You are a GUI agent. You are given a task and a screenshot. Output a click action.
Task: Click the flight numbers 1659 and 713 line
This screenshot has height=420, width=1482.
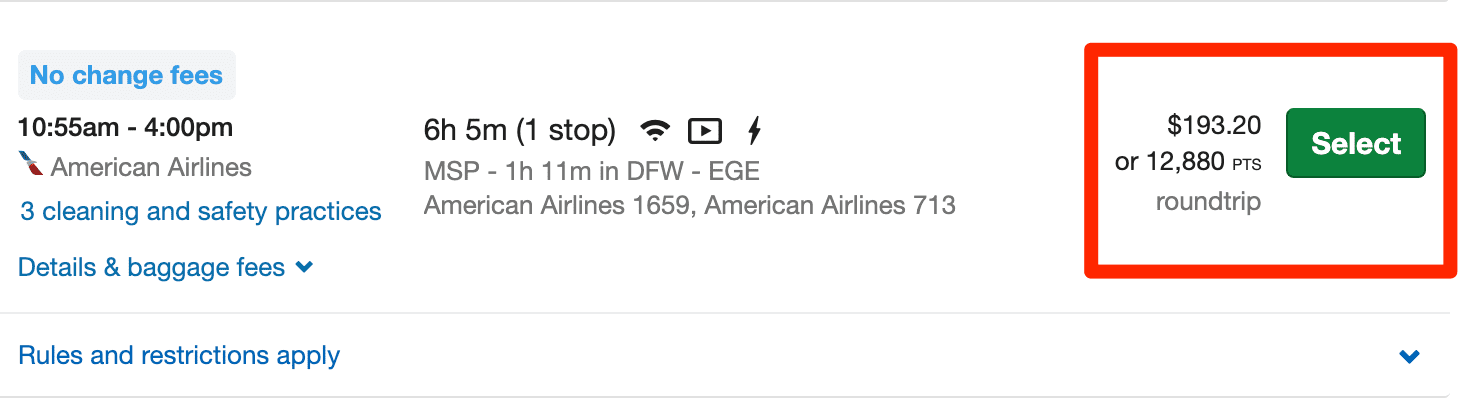click(690, 205)
